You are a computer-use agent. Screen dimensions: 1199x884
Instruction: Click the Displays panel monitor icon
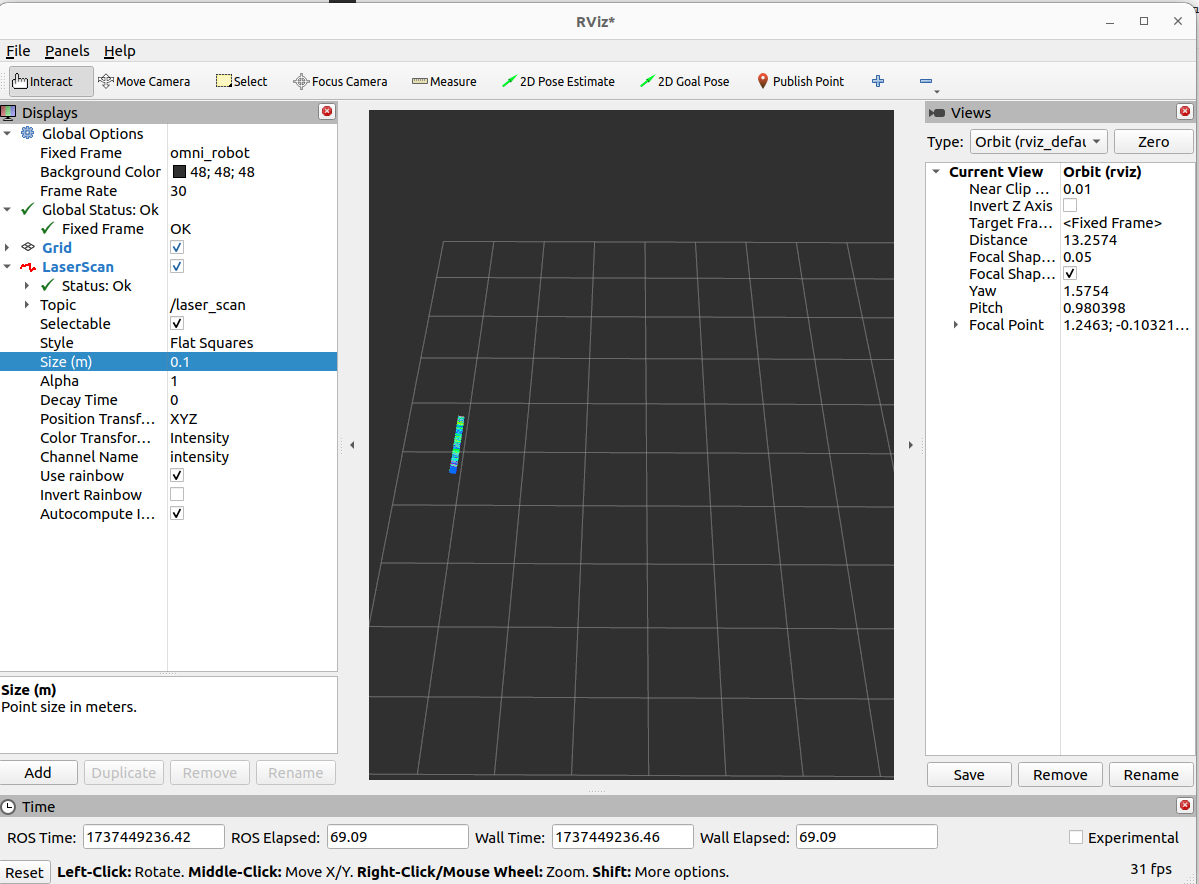8,112
